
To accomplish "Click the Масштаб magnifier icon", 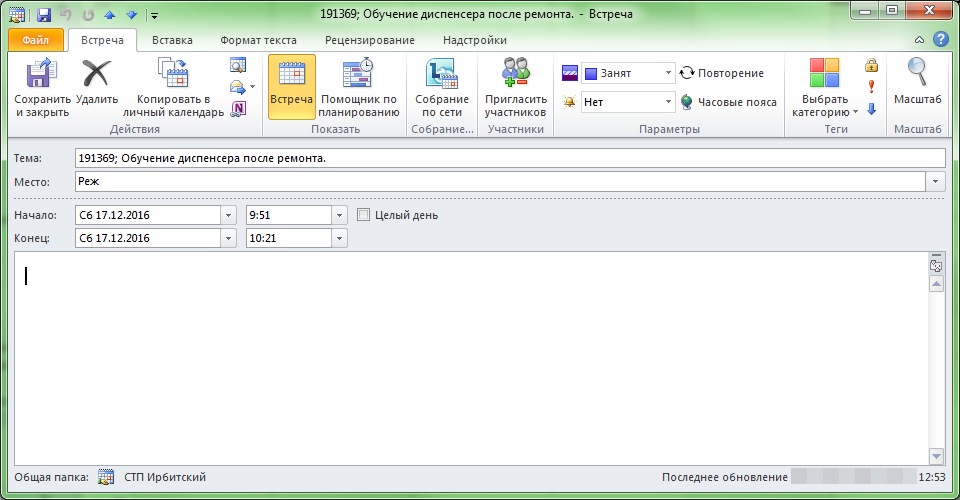I will point(917,86).
